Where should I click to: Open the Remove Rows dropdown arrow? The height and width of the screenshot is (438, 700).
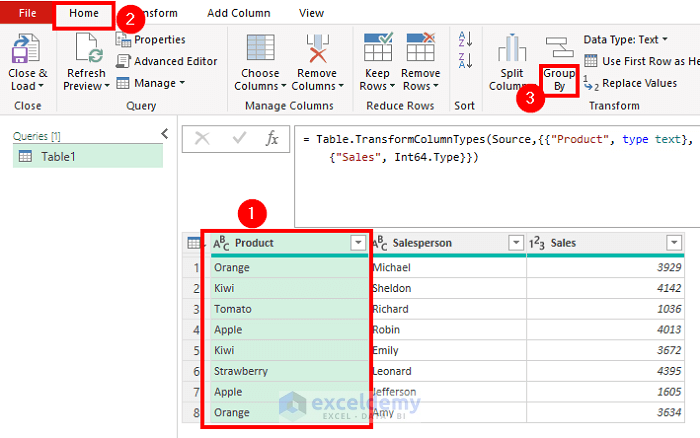tap(436, 86)
